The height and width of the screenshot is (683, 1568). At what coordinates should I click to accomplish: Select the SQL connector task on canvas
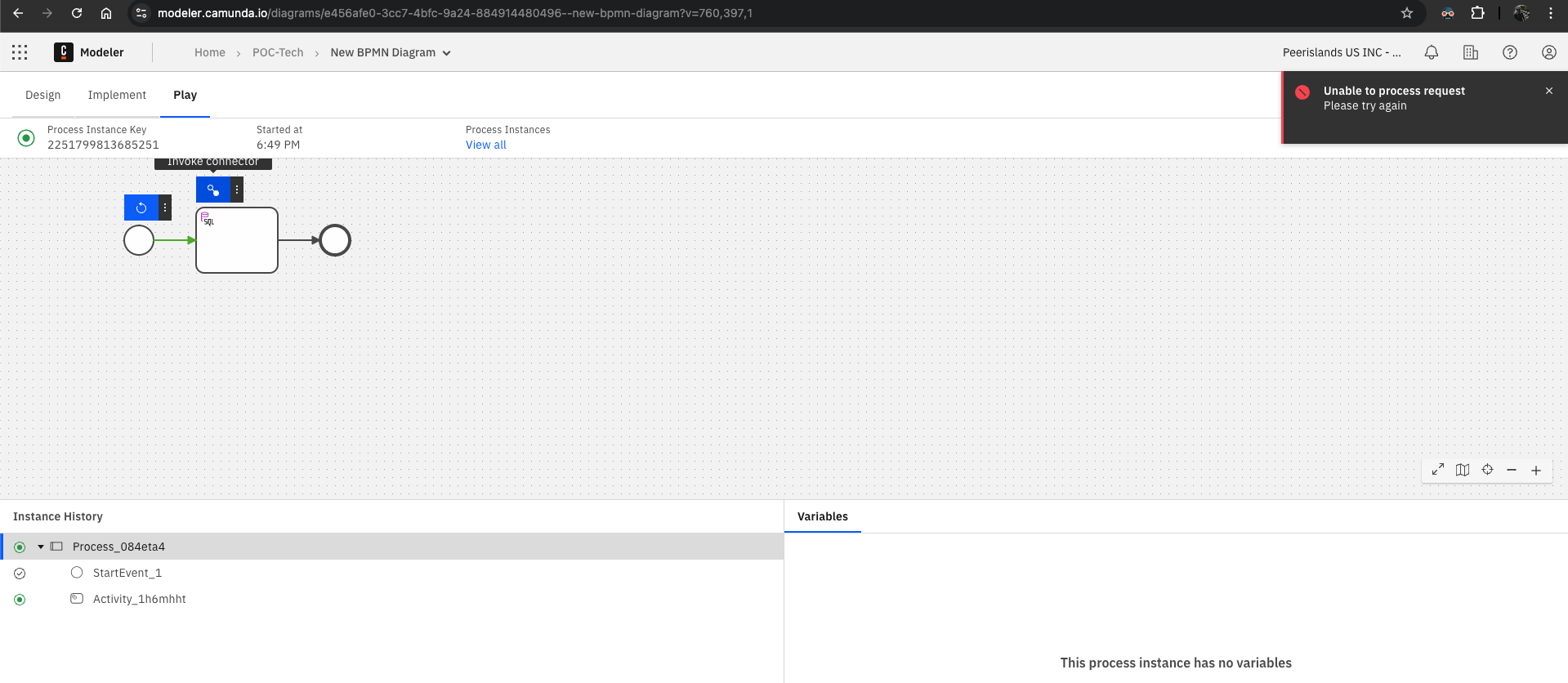[237, 240]
